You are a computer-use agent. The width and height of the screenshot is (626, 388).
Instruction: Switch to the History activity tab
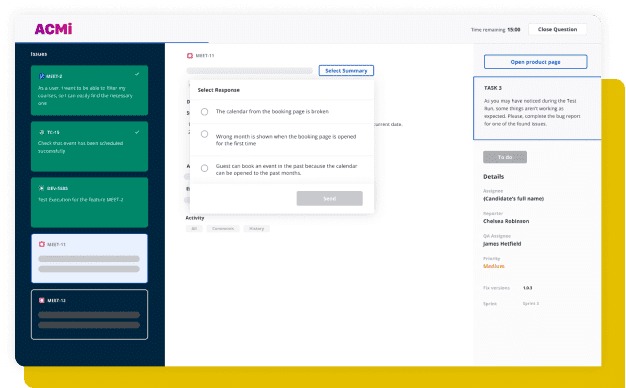pyautogui.click(x=256, y=229)
